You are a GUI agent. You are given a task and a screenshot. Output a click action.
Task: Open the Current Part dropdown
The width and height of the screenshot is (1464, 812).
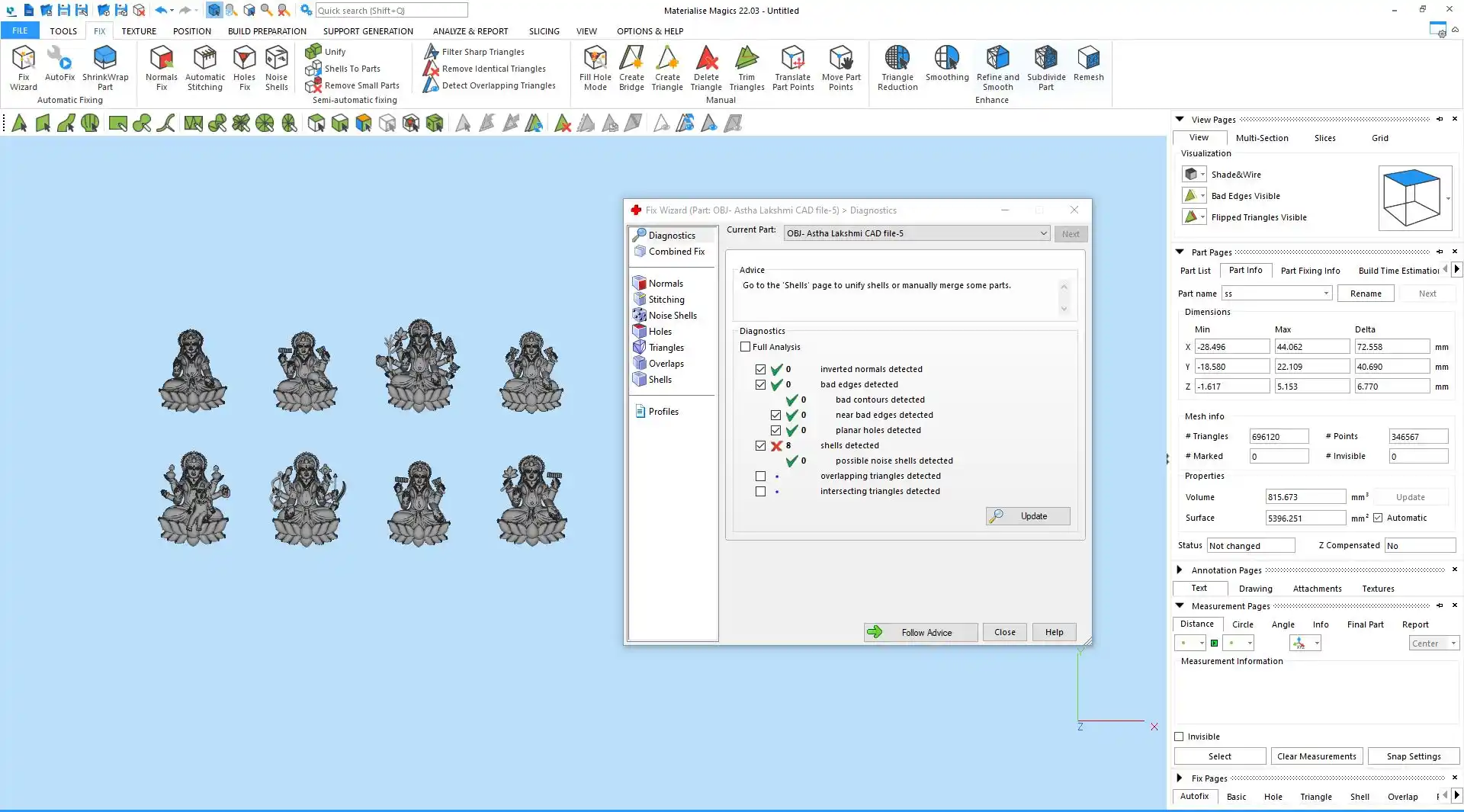1043,233
